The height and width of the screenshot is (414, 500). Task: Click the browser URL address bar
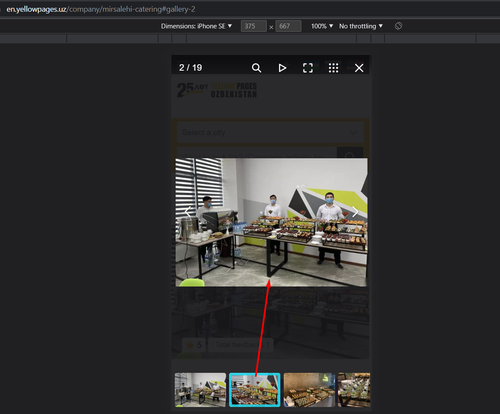pyautogui.click(x=101, y=9)
